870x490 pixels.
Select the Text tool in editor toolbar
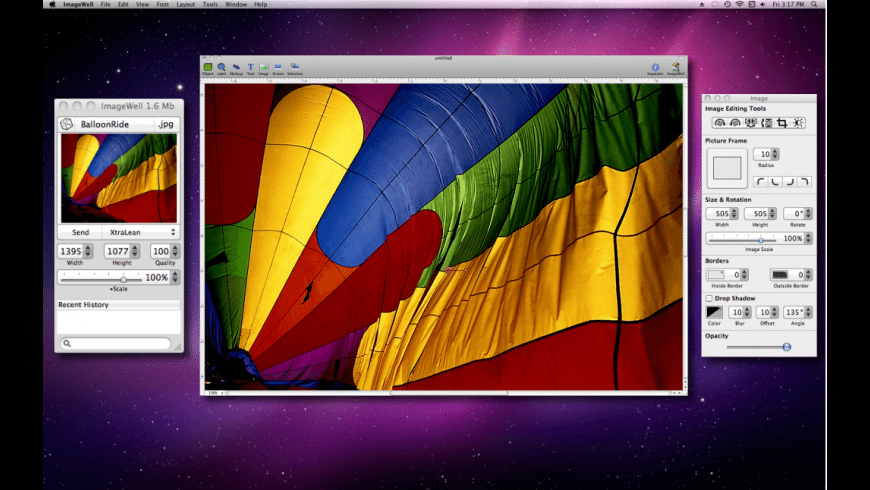click(250, 67)
